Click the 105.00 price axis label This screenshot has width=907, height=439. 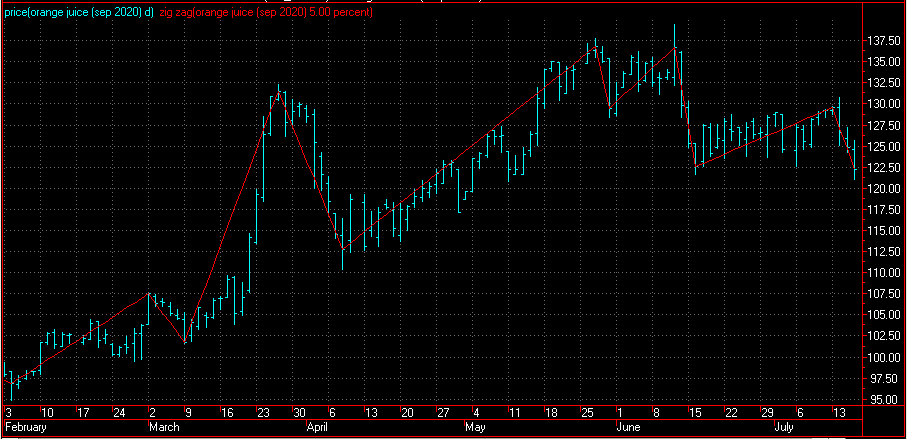(884, 315)
